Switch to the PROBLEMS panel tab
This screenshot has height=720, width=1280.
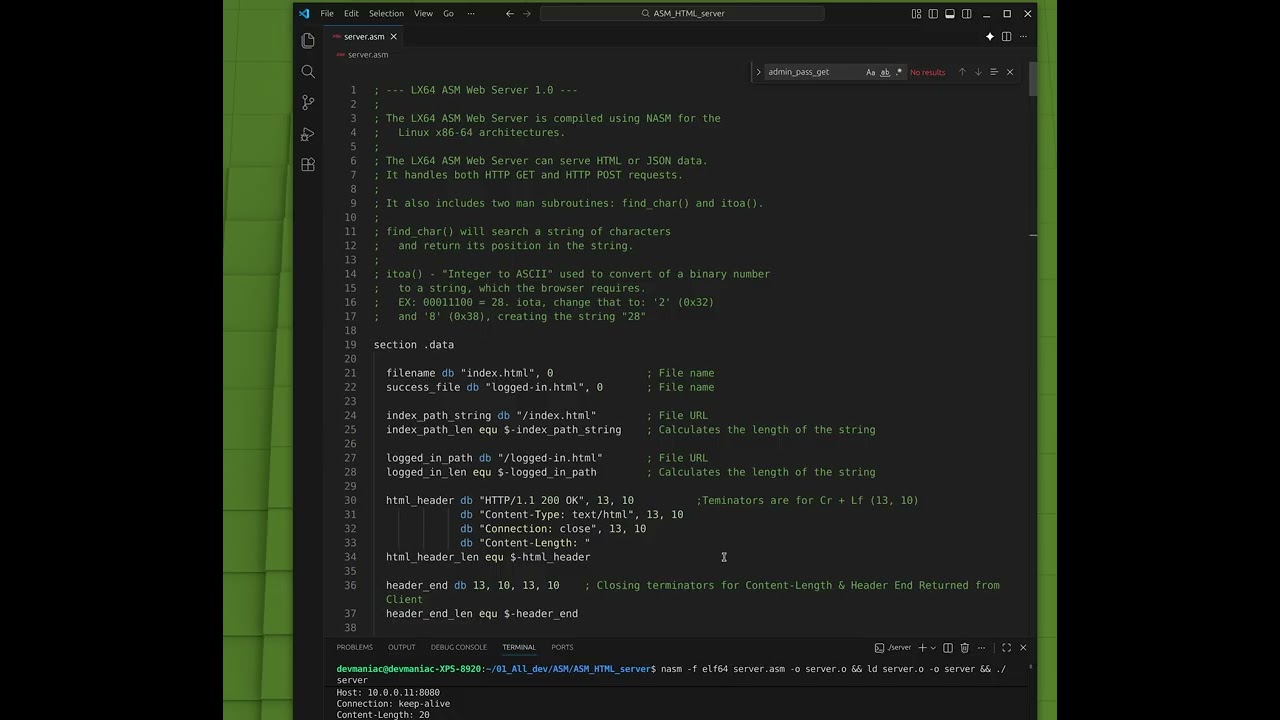coord(355,648)
